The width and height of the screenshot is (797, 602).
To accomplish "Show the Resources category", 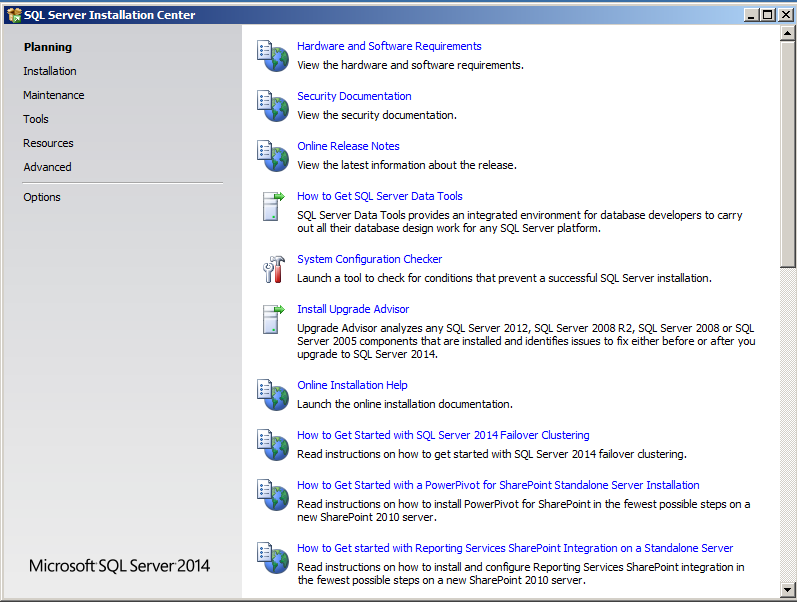I will 48,143.
